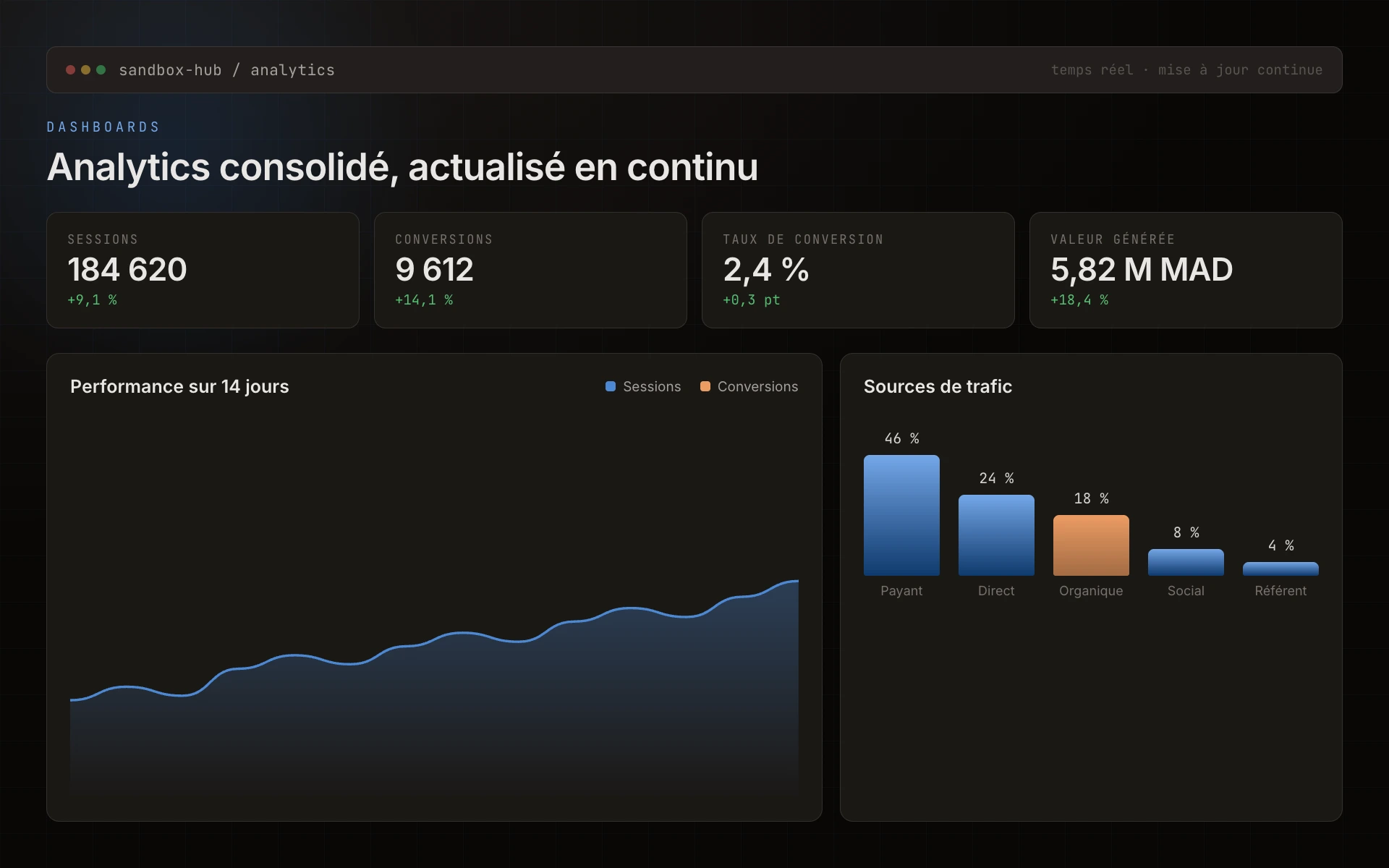The height and width of the screenshot is (868, 1389).
Task: Click the Payant axis label
Action: [901, 591]
